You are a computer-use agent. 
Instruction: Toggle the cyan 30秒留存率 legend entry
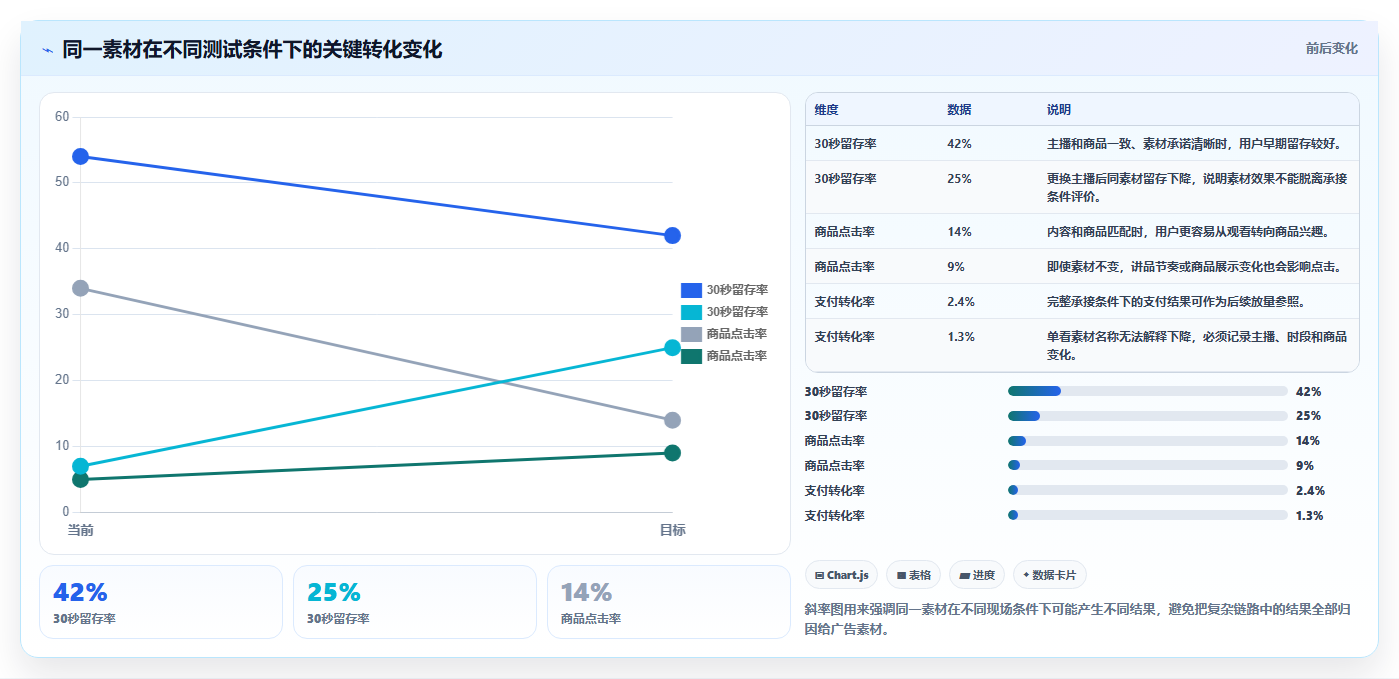tap(724, 312)
